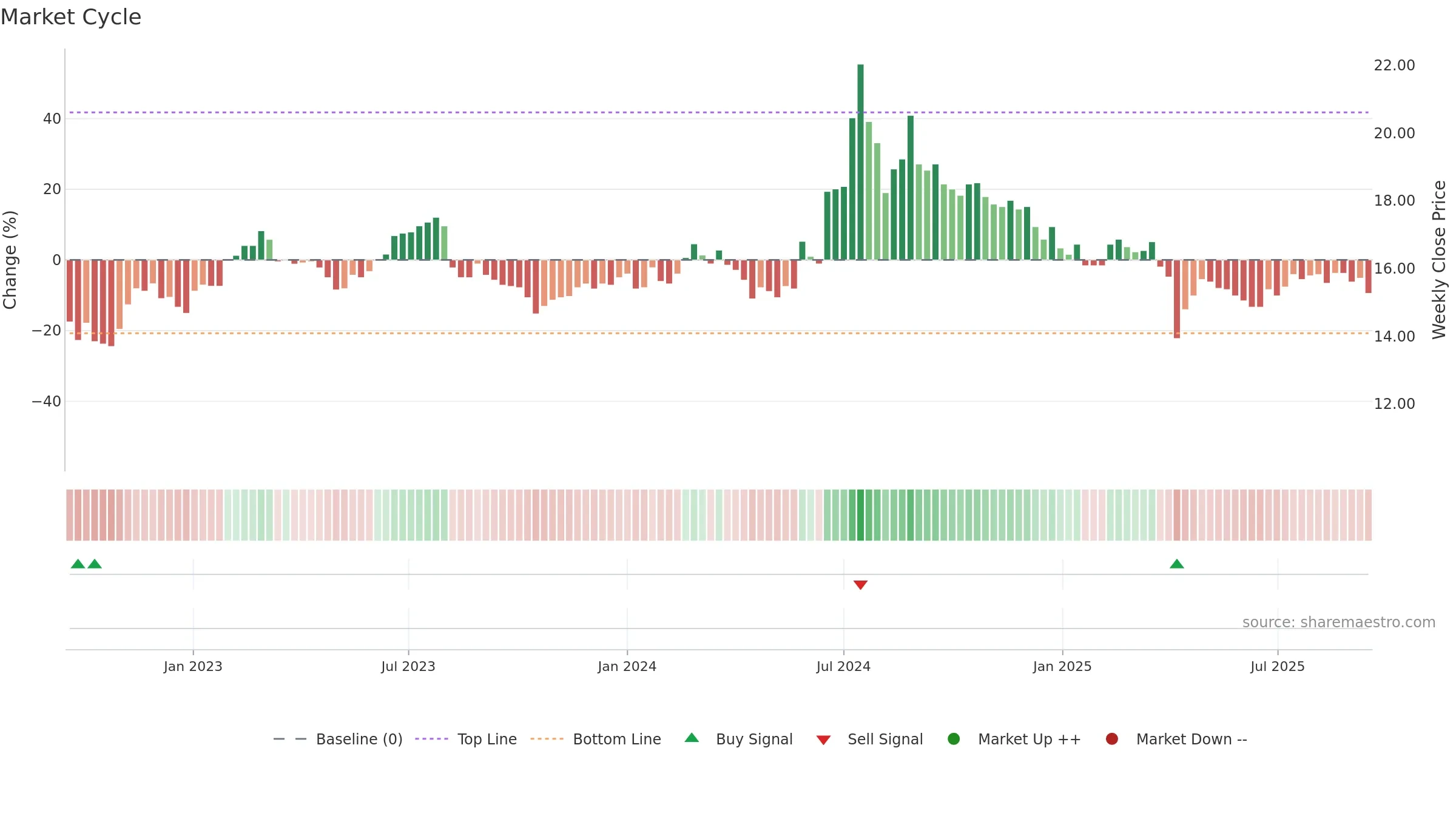Select the buy signal marker before Jul 2025
Viewport: 1456px width, 819px height.
[x=1177, y=564]
